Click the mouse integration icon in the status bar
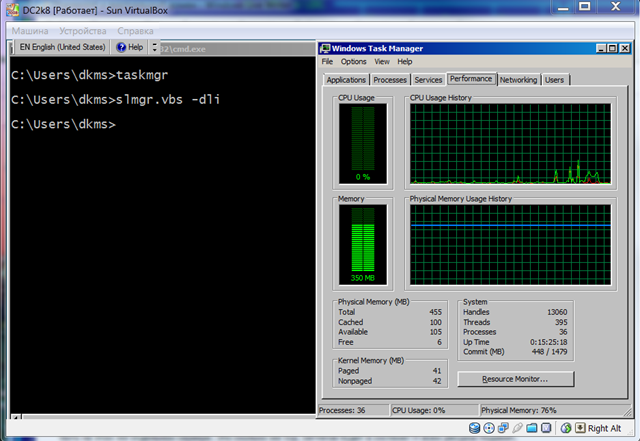640x441 pixels. 566,428
